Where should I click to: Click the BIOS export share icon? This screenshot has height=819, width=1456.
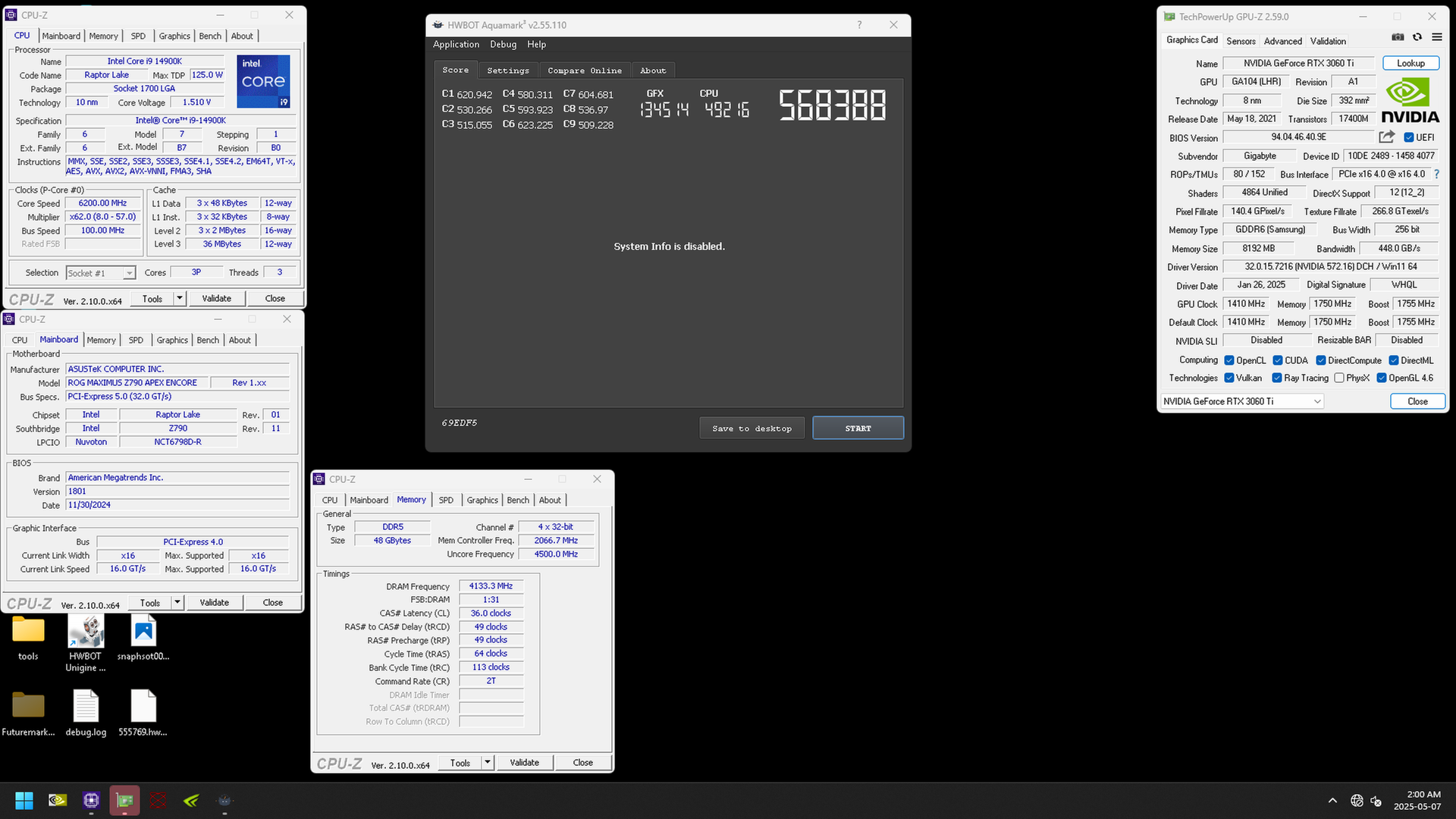click(x=1386, y=137)
